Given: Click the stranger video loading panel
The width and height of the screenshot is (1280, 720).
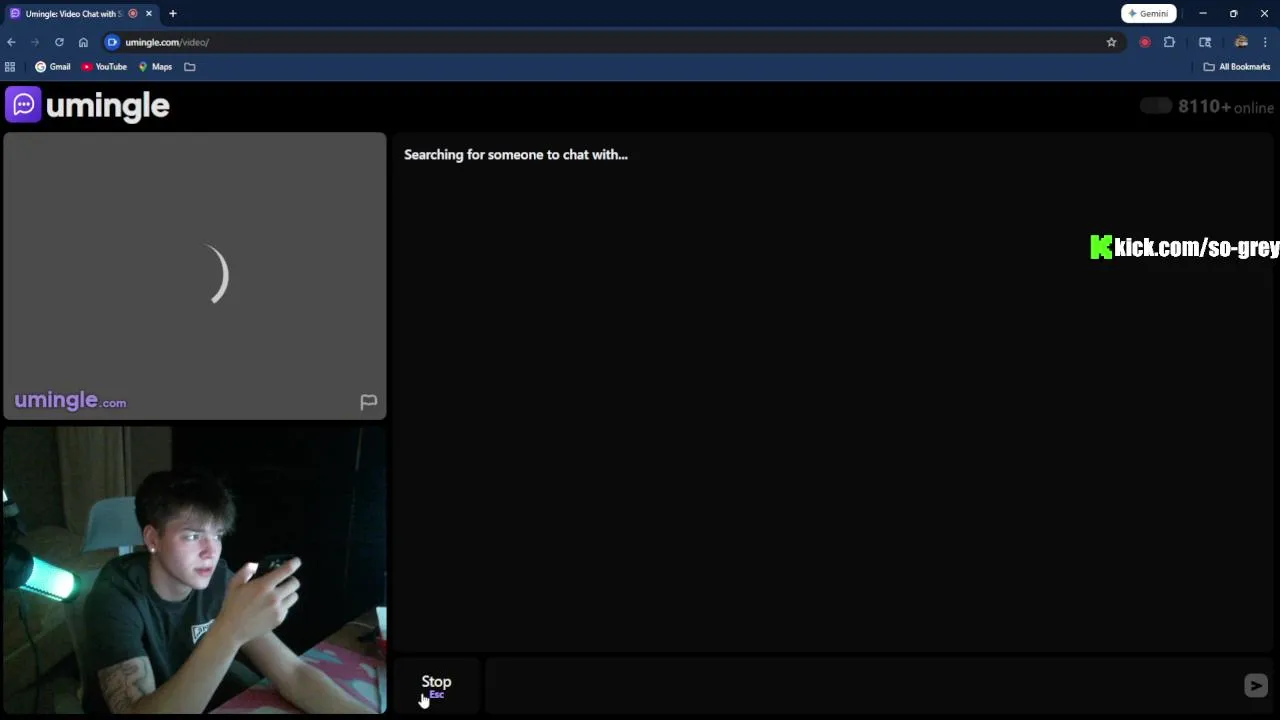Looking at the screenshot, I should (x=194, y=276).
